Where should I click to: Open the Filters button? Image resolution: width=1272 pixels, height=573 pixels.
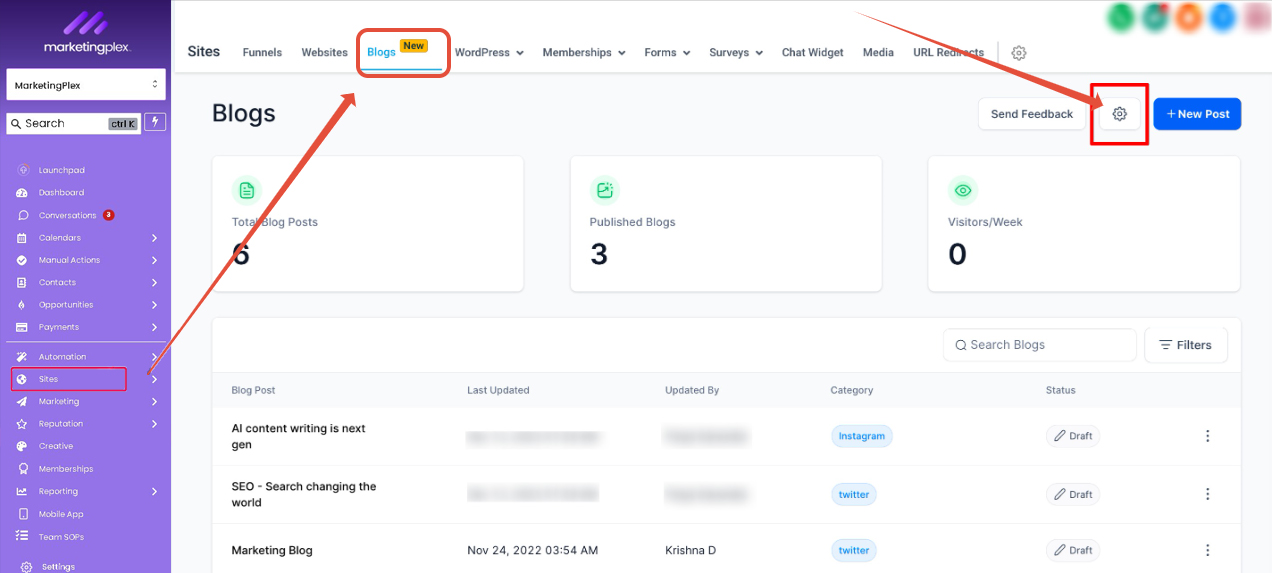(1186, 345)
